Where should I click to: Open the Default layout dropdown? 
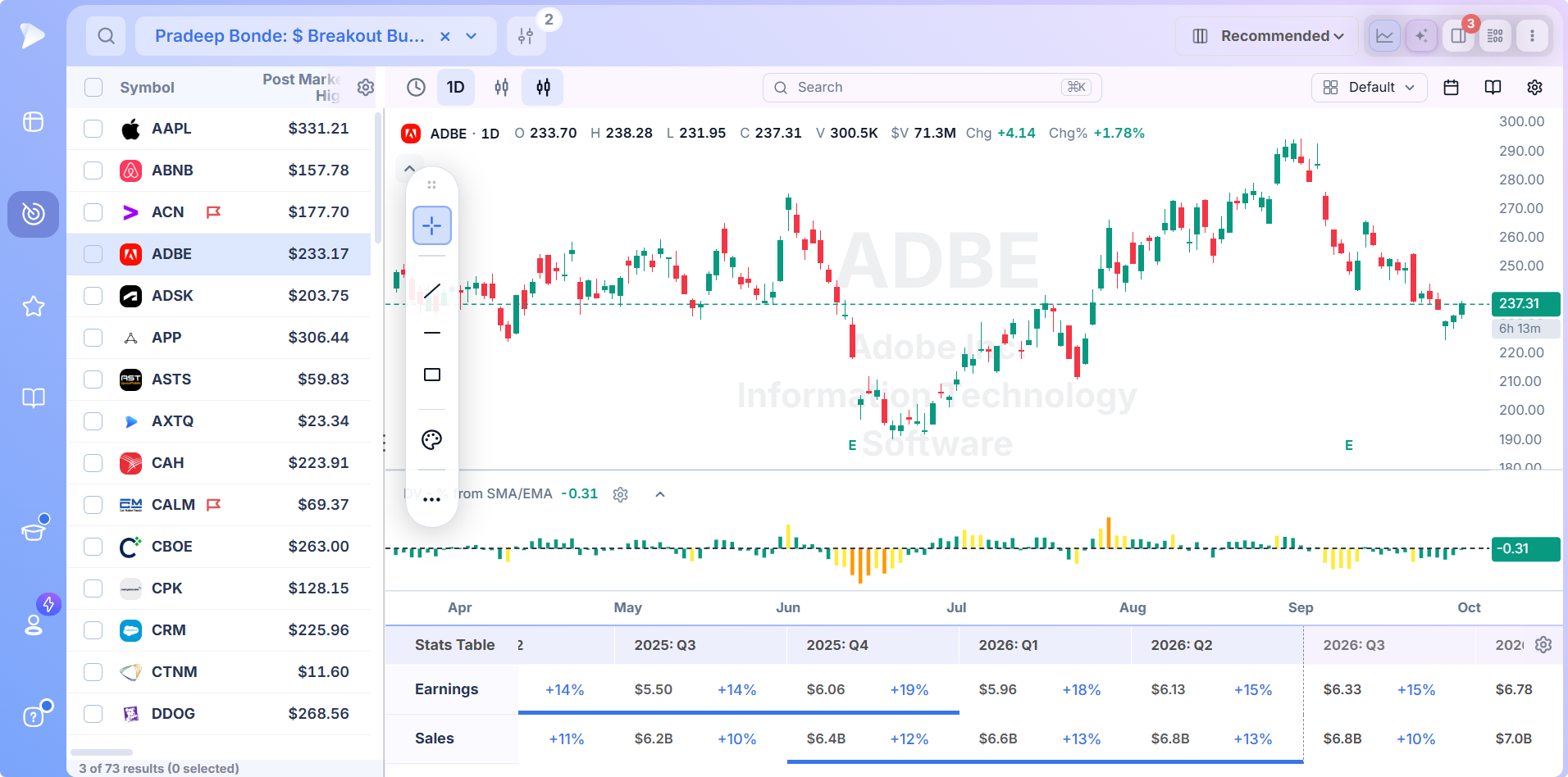tap(1369, 87)
